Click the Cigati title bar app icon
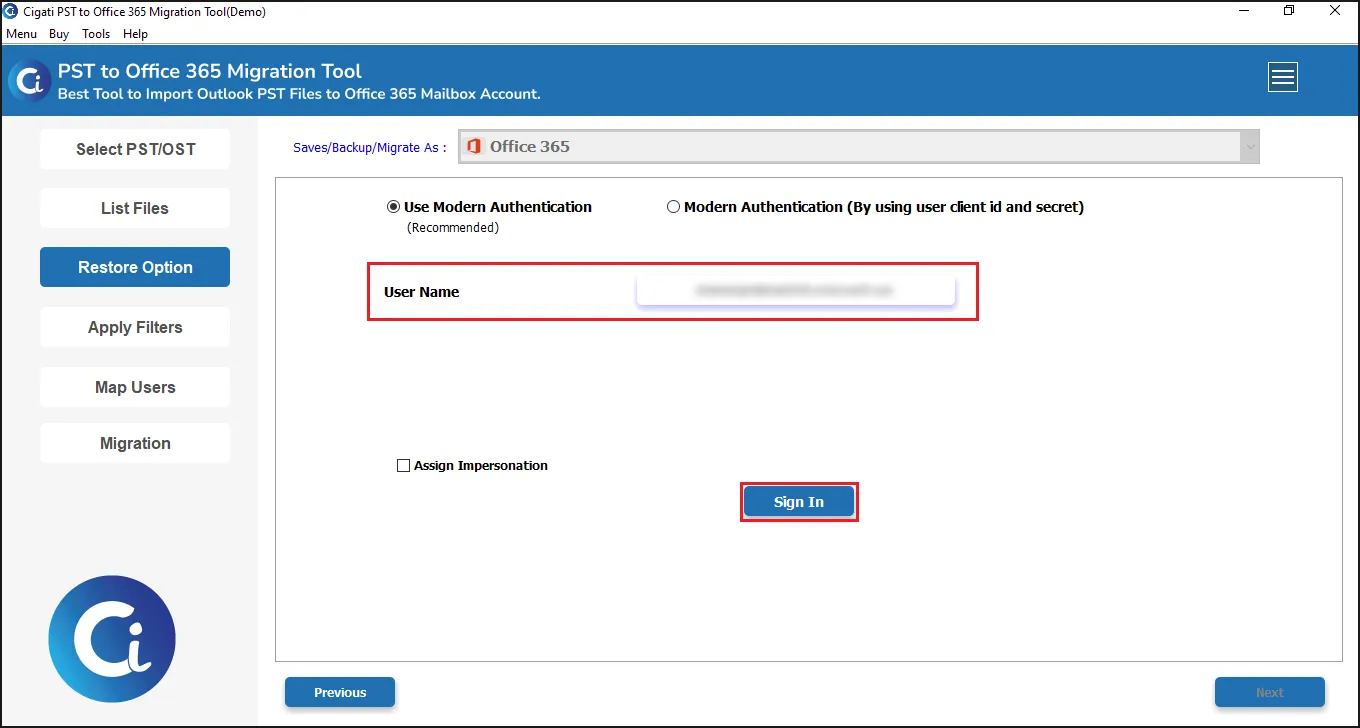 coord(12,12)
